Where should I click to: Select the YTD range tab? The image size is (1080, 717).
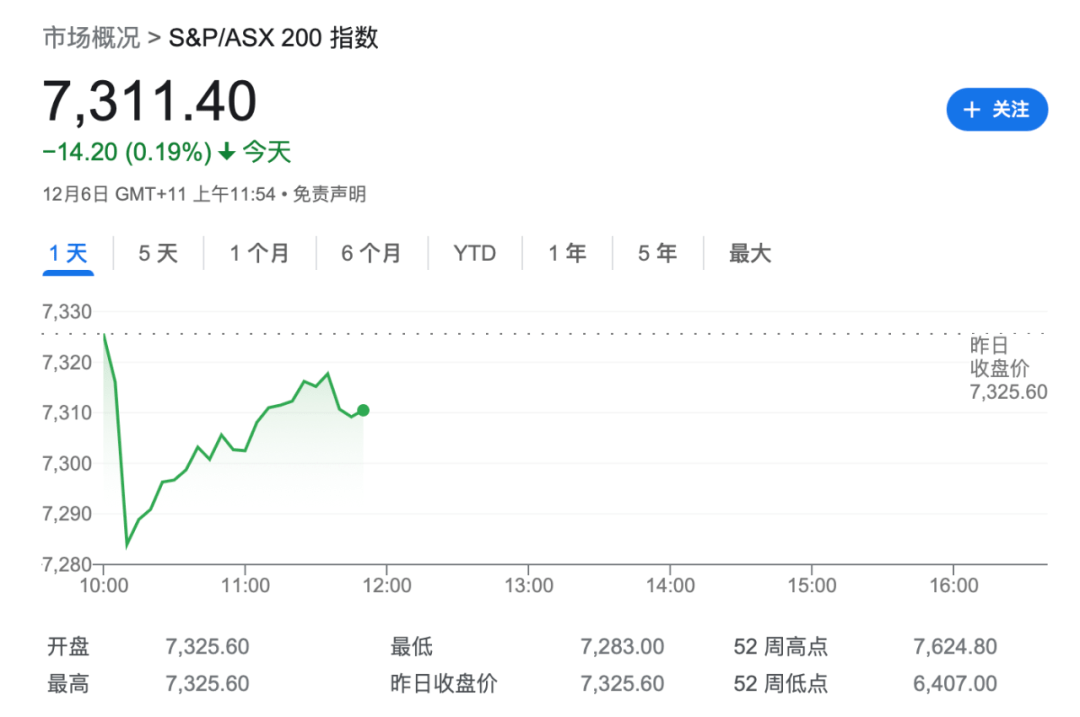tap(474, 254)
